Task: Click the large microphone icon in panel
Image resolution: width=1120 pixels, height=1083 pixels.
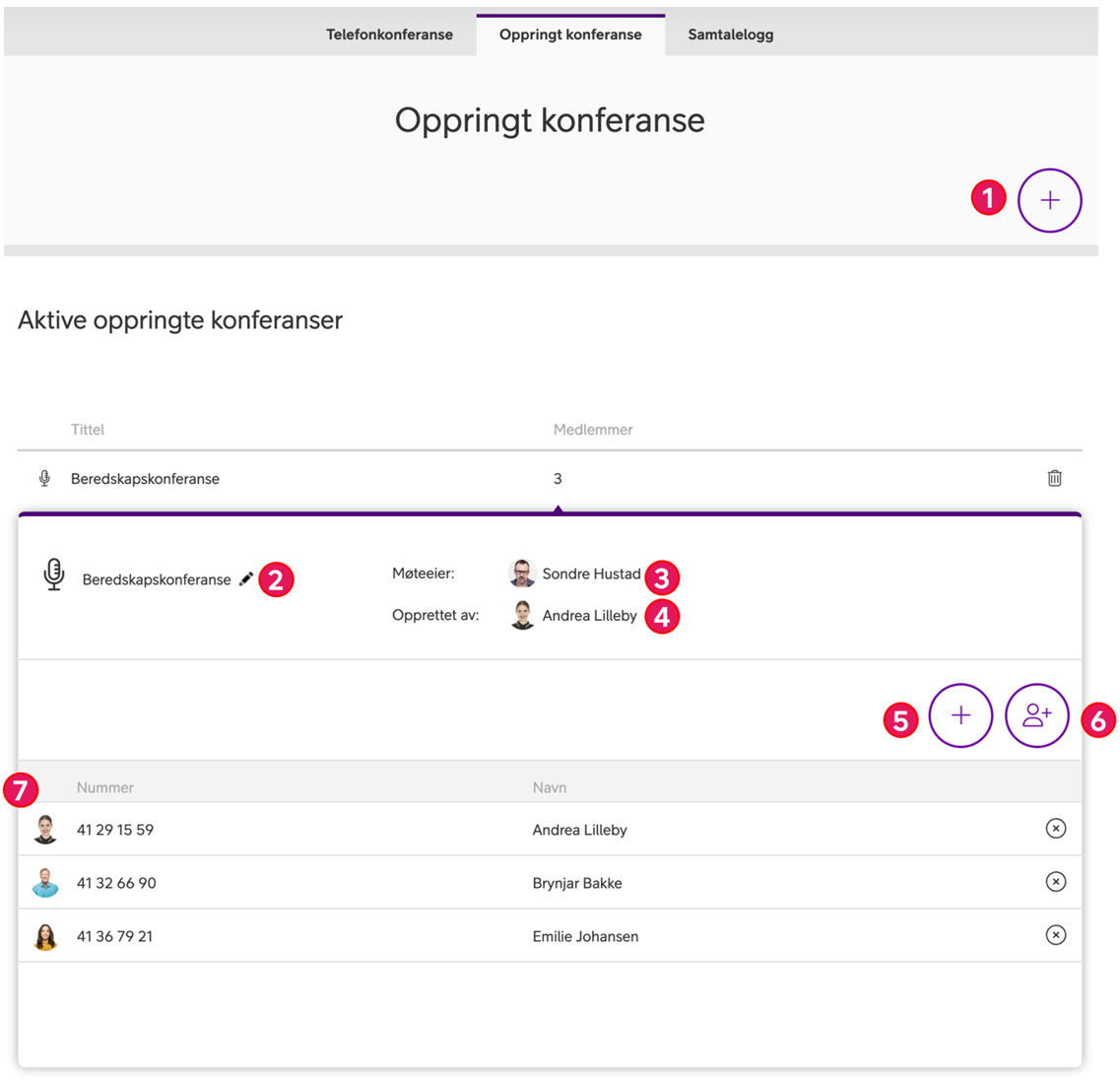Action: pos(53,575)
